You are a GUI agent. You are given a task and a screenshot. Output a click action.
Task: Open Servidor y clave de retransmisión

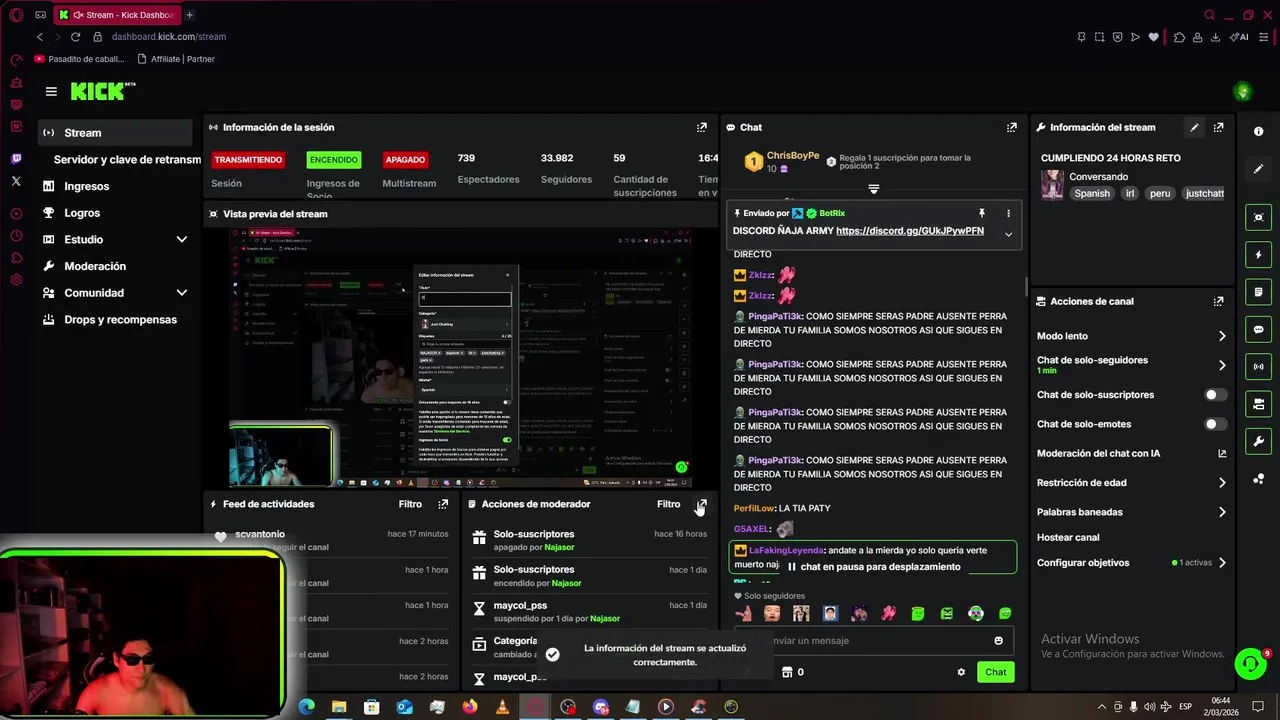click(x=127, y=160)
